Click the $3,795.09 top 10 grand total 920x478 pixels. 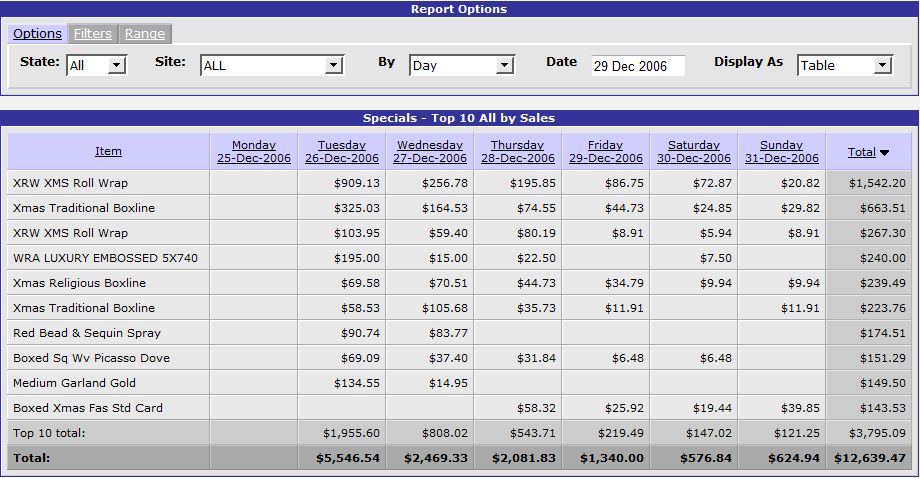point(877,433)
